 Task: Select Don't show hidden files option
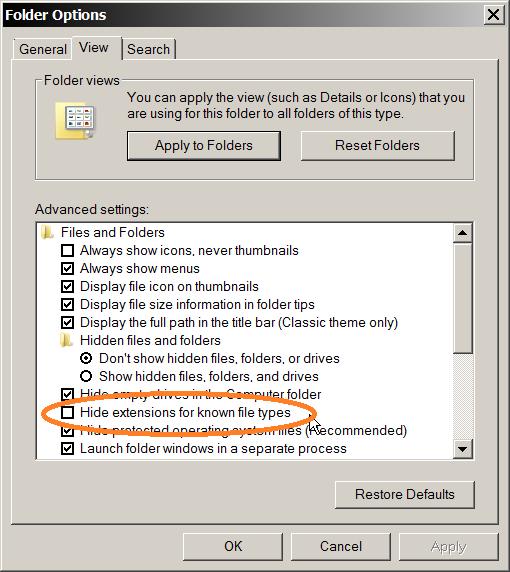86,358
